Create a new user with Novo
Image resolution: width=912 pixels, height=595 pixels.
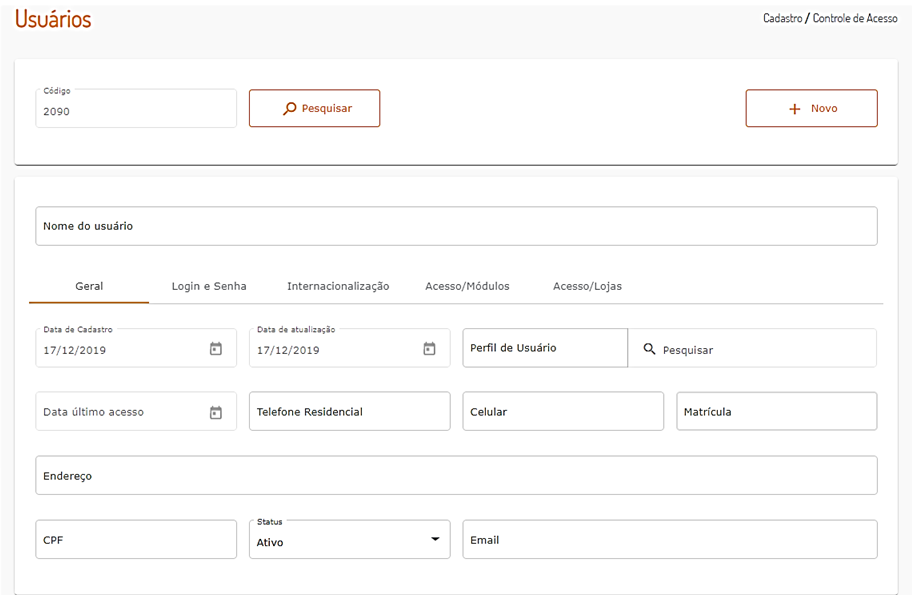pos(811,109)
